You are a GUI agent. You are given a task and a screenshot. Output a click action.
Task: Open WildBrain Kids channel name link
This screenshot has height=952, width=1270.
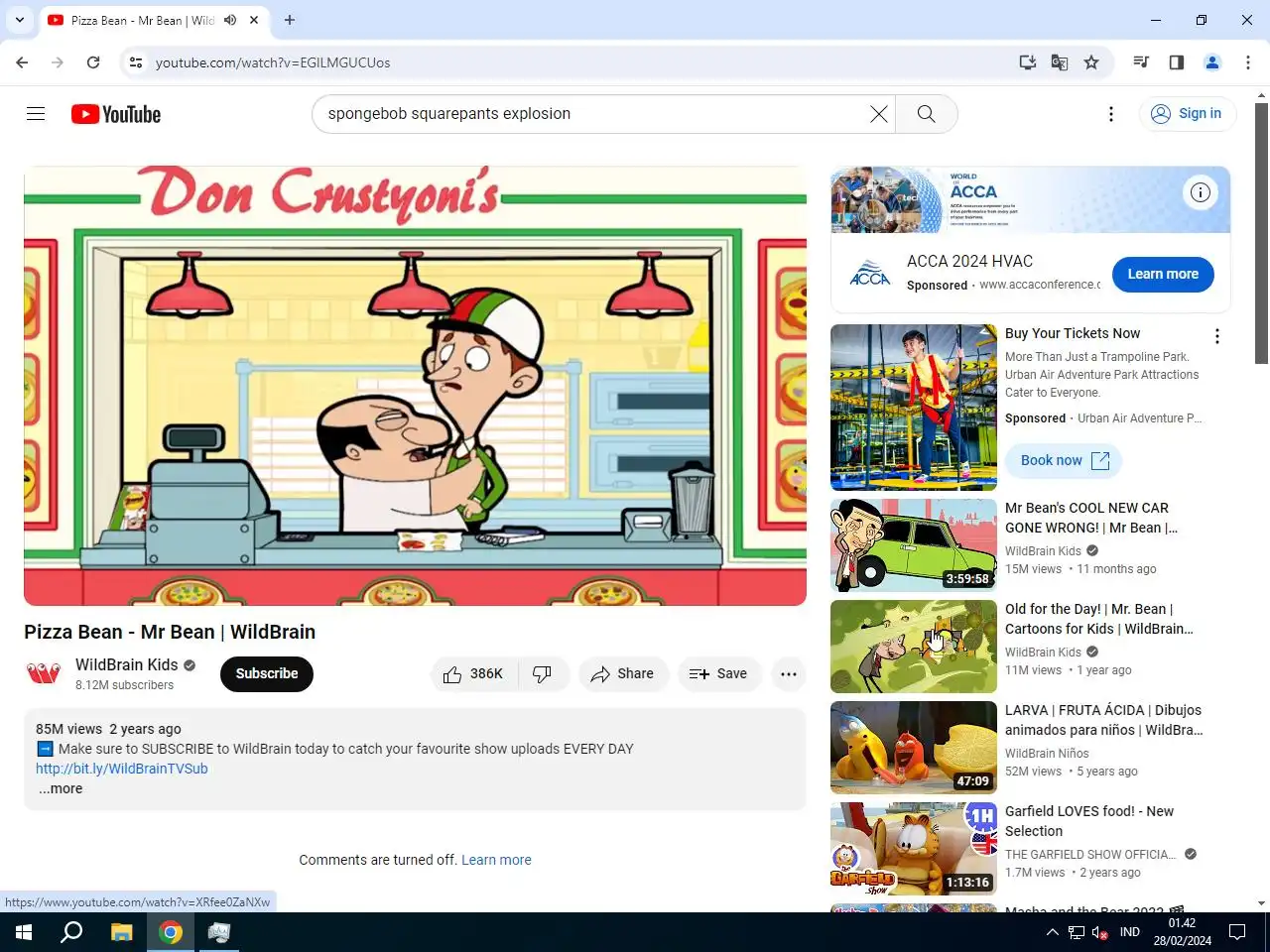(127, 664)
